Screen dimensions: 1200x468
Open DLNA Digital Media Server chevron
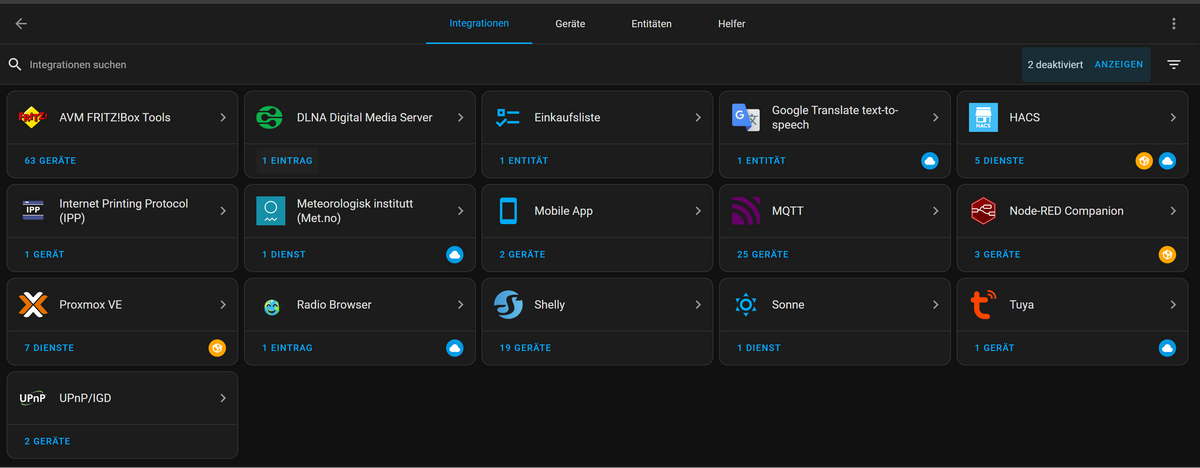[x=461, y=117]
